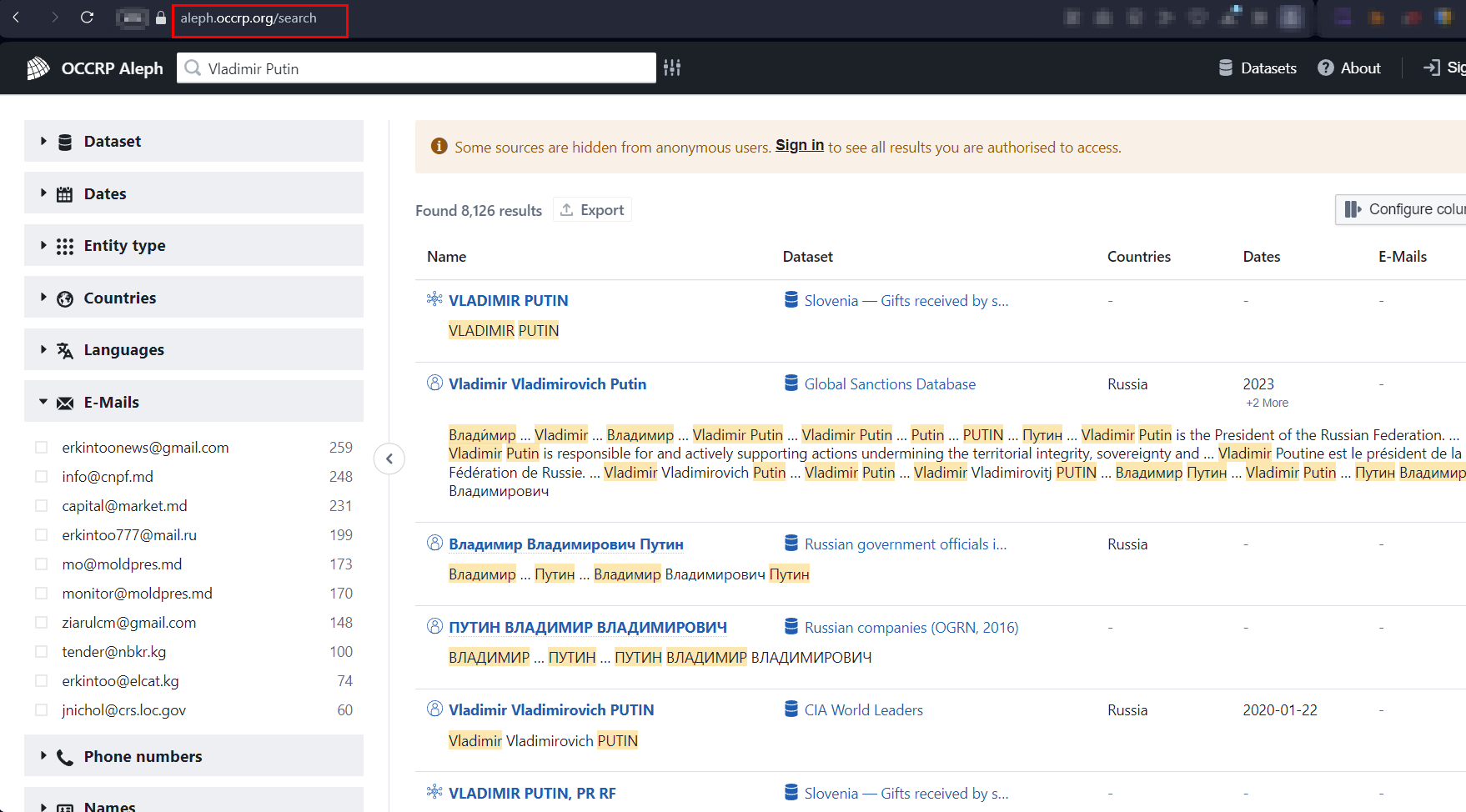Check capital@market.md email filter
The width and height of the screenshot is (1466, 812).
click(42, 506)
